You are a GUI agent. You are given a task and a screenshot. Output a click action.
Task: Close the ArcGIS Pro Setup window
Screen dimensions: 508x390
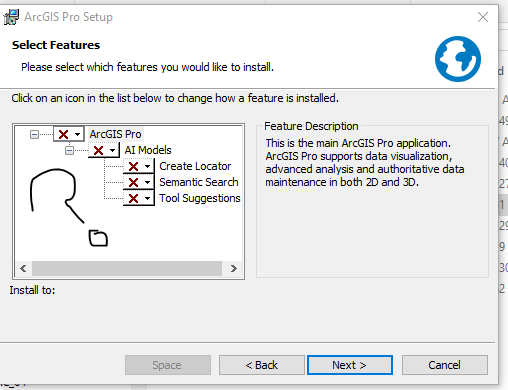[x=483, y=17]
